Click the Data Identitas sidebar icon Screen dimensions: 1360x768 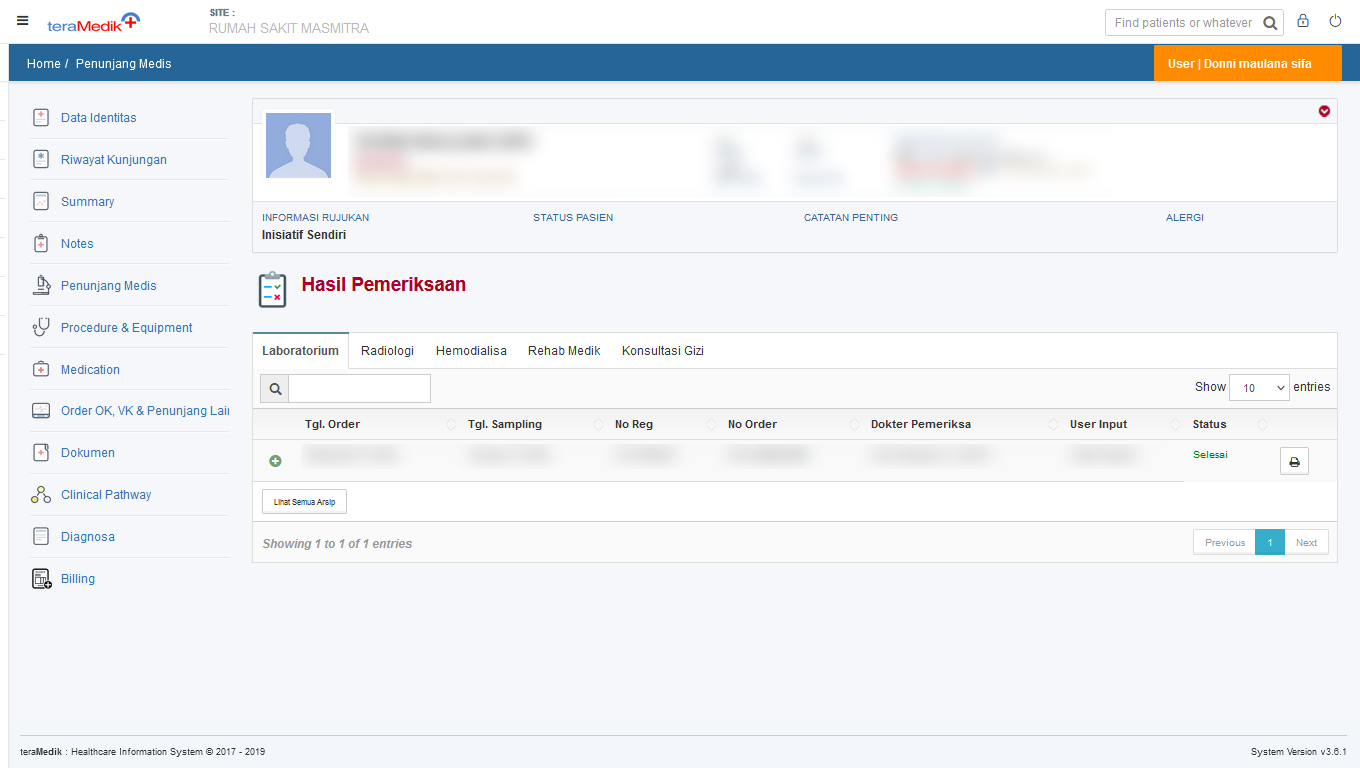(41, 117)
